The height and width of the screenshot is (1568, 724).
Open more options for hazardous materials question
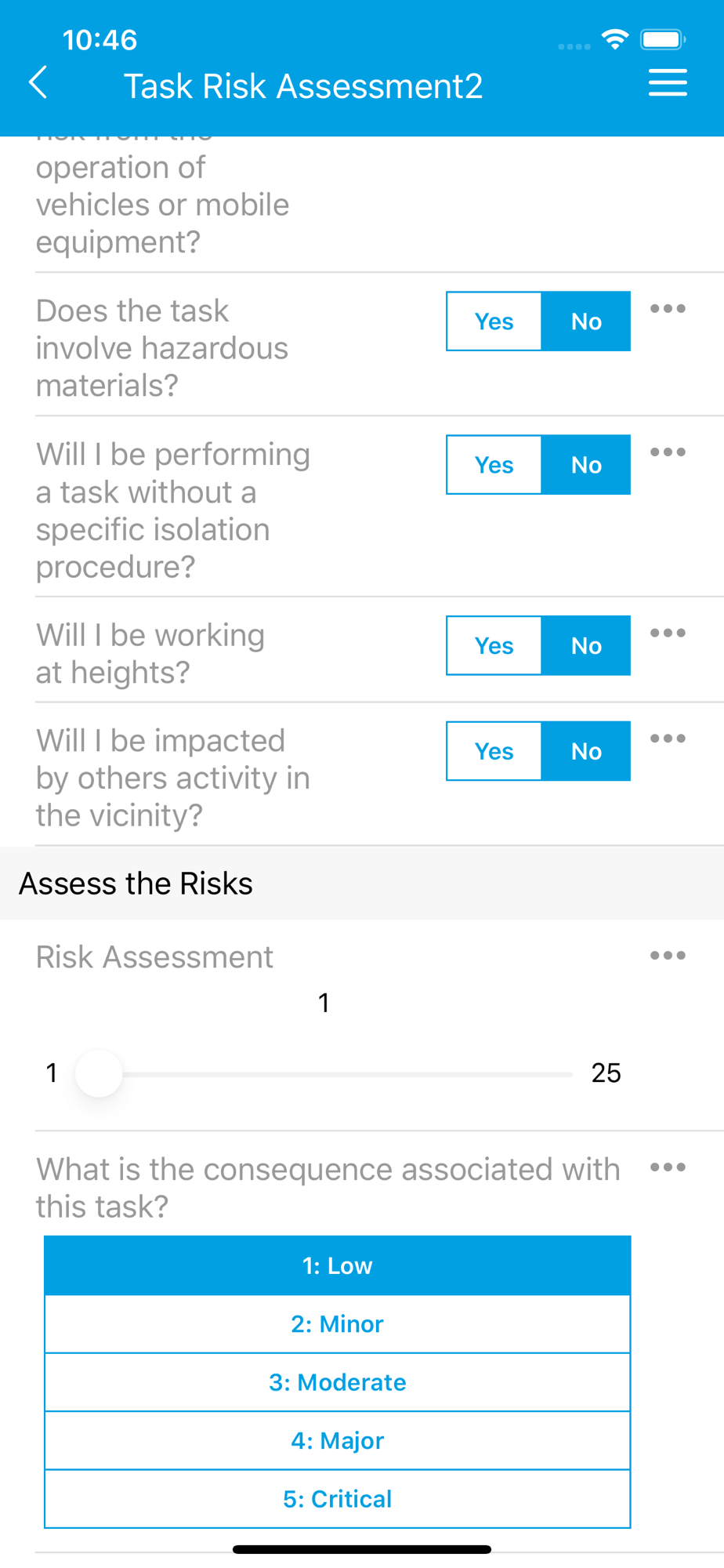coord(668,309)
